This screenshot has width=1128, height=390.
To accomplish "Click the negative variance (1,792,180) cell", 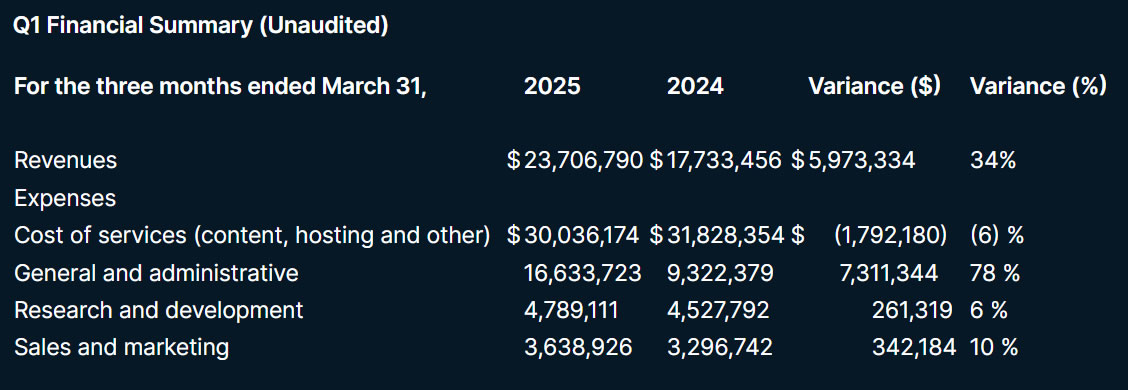I will (x=891, y=235).
